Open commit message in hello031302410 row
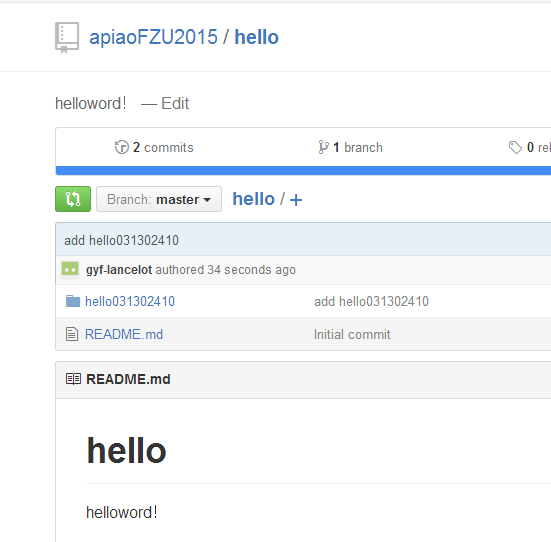Viewport: 551px width, 542px height. click(x=371, y=301)
